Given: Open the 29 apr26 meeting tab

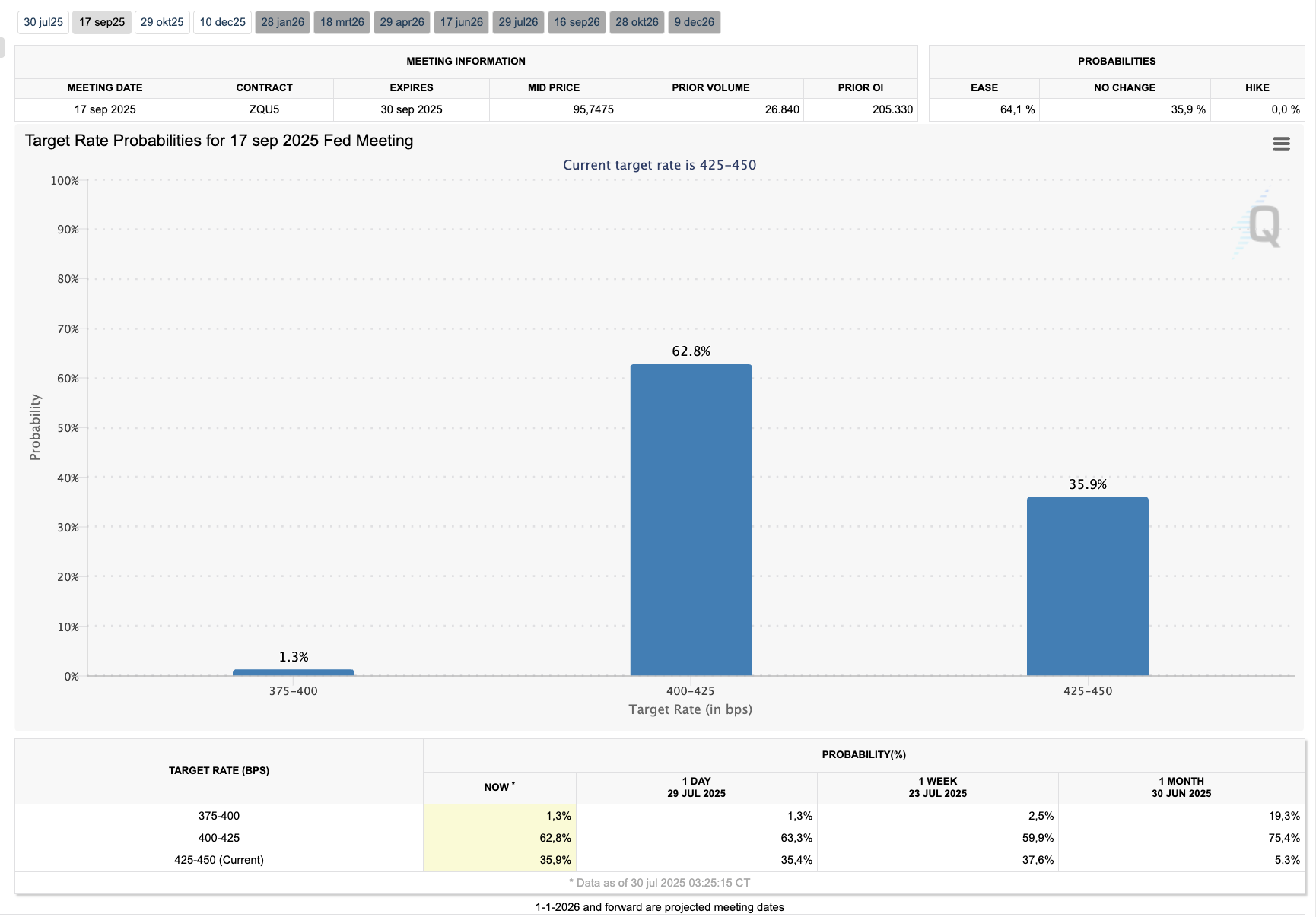Looking at the screenshot, I should tap(402, 22).
